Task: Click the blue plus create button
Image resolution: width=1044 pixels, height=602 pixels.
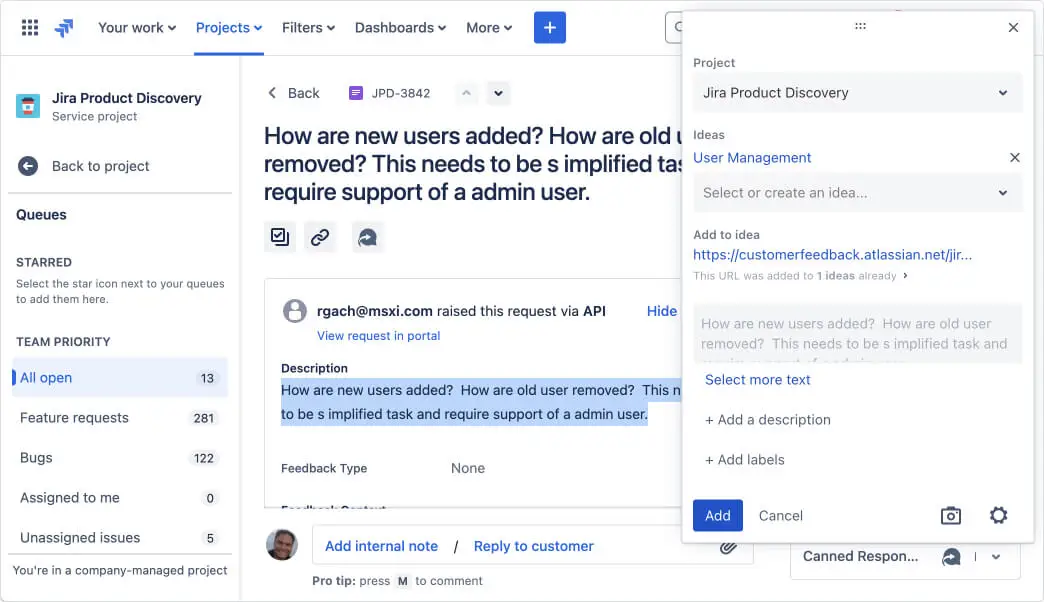Action: (x=549, y=27)
